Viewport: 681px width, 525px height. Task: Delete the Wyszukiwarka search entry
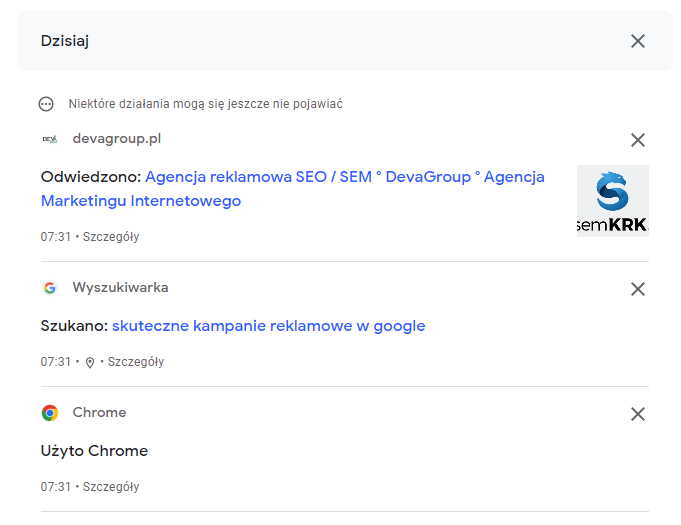point(638,289)
